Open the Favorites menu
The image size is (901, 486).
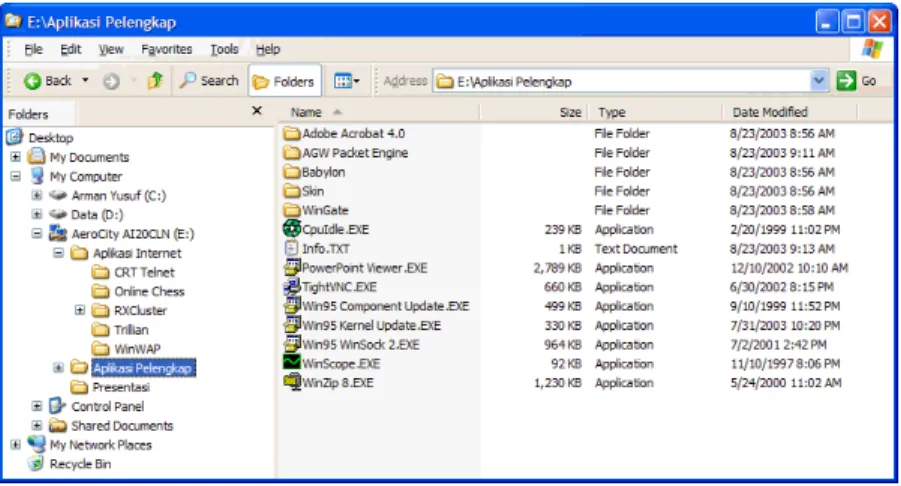tap(167, 49)
